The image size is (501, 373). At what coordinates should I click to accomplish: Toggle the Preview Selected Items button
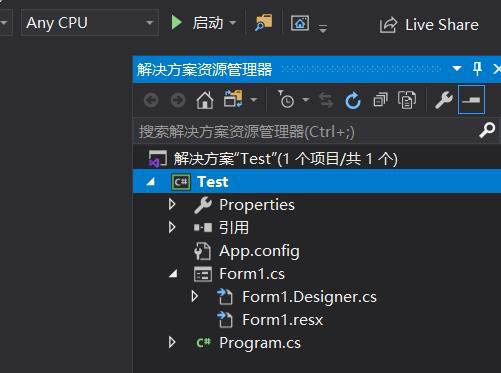coord(471,100)
